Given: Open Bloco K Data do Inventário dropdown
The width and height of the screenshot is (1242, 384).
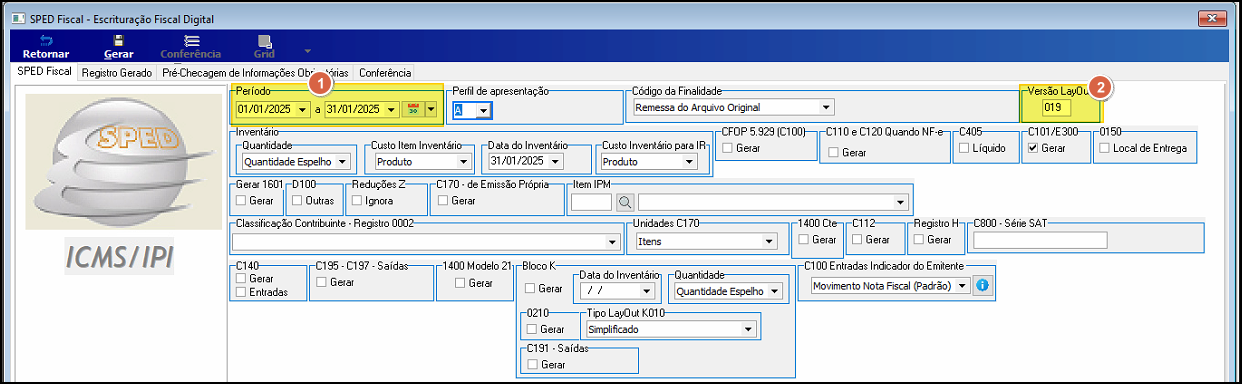Looking at the screenshot, I should pyautogui.click(x=647, y=291).
